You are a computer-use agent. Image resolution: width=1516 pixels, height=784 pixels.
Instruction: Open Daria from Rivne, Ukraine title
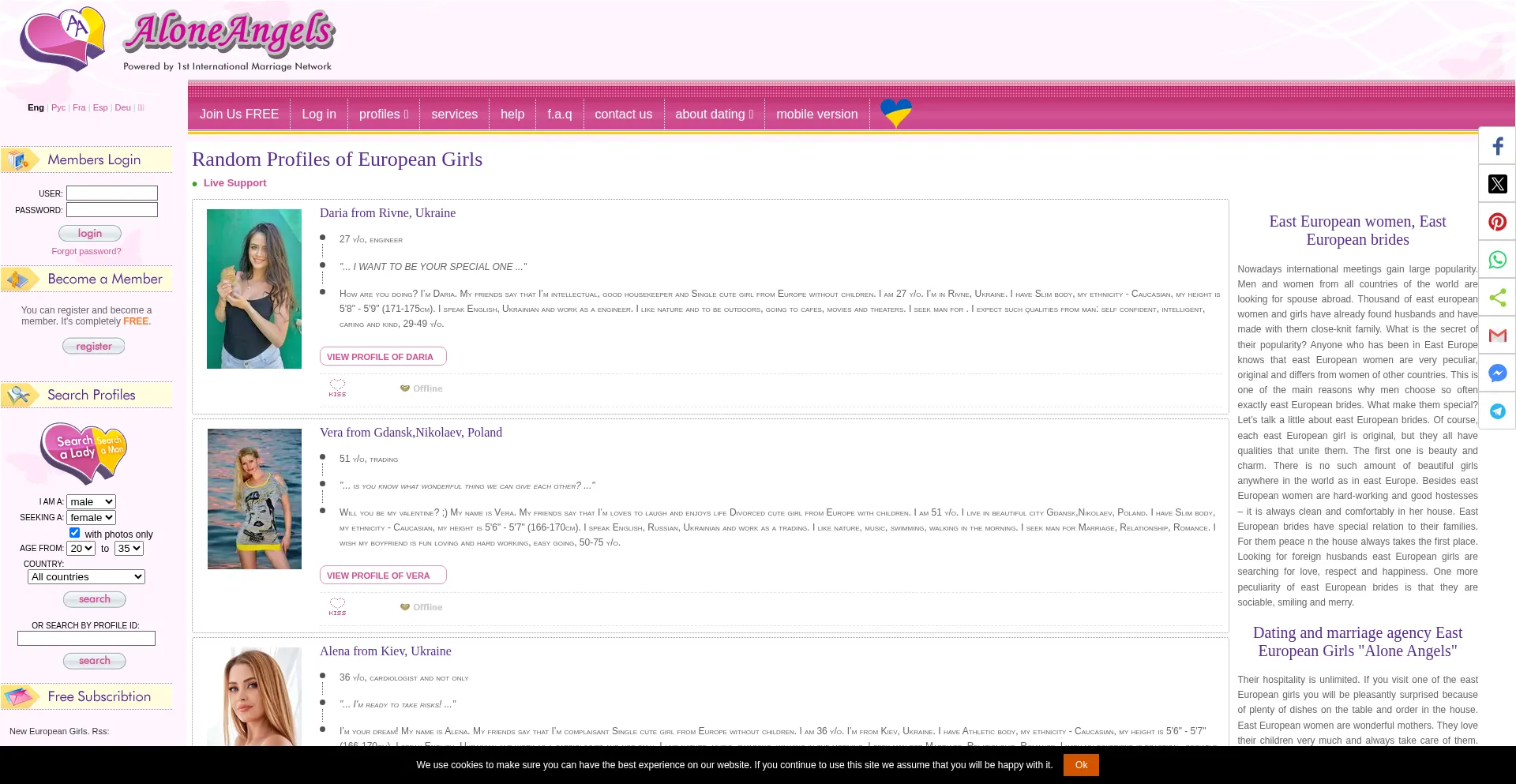(388, 213)
